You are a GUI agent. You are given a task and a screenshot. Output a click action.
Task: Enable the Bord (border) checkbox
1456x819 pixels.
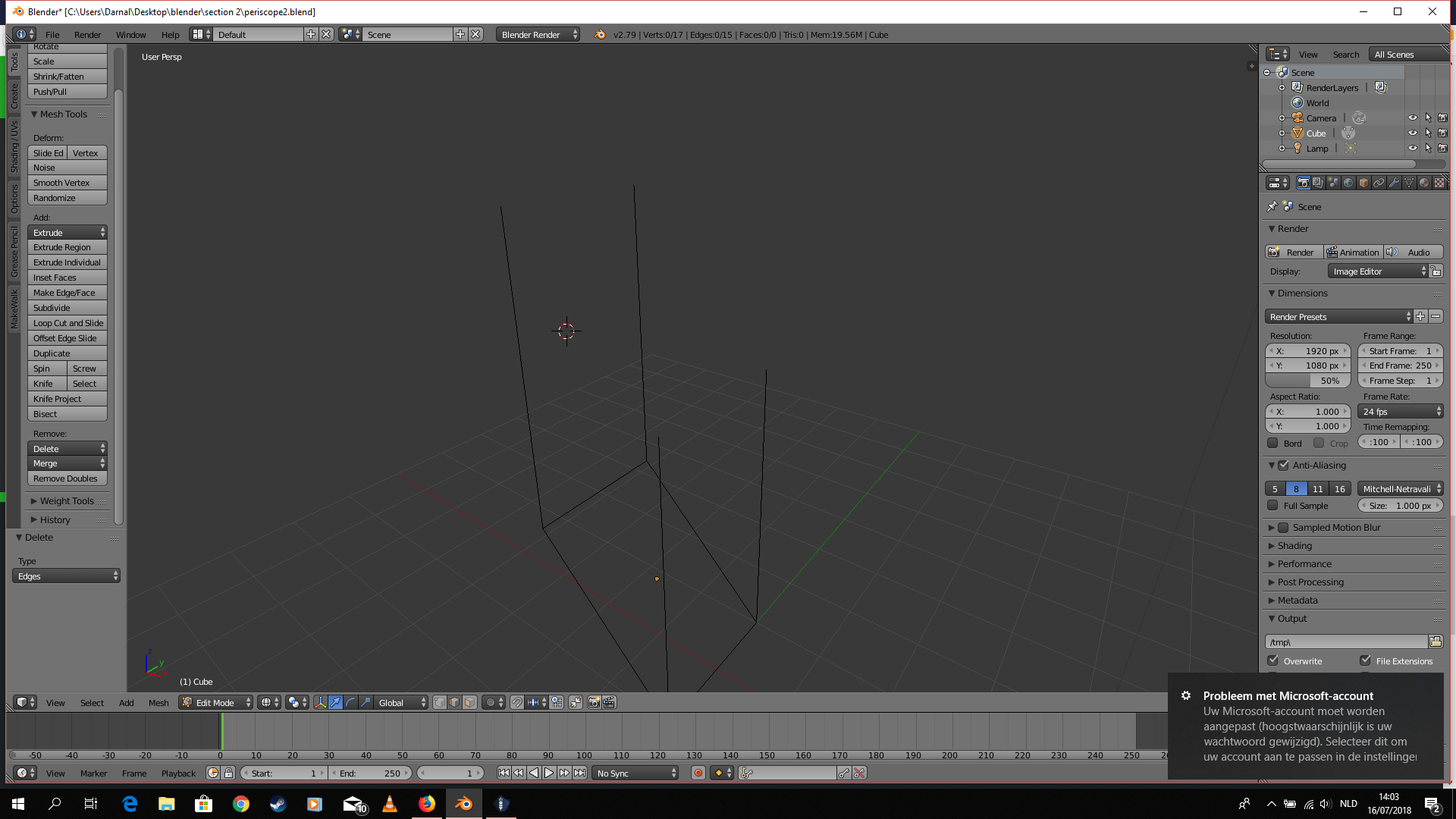coord(1272,443)
